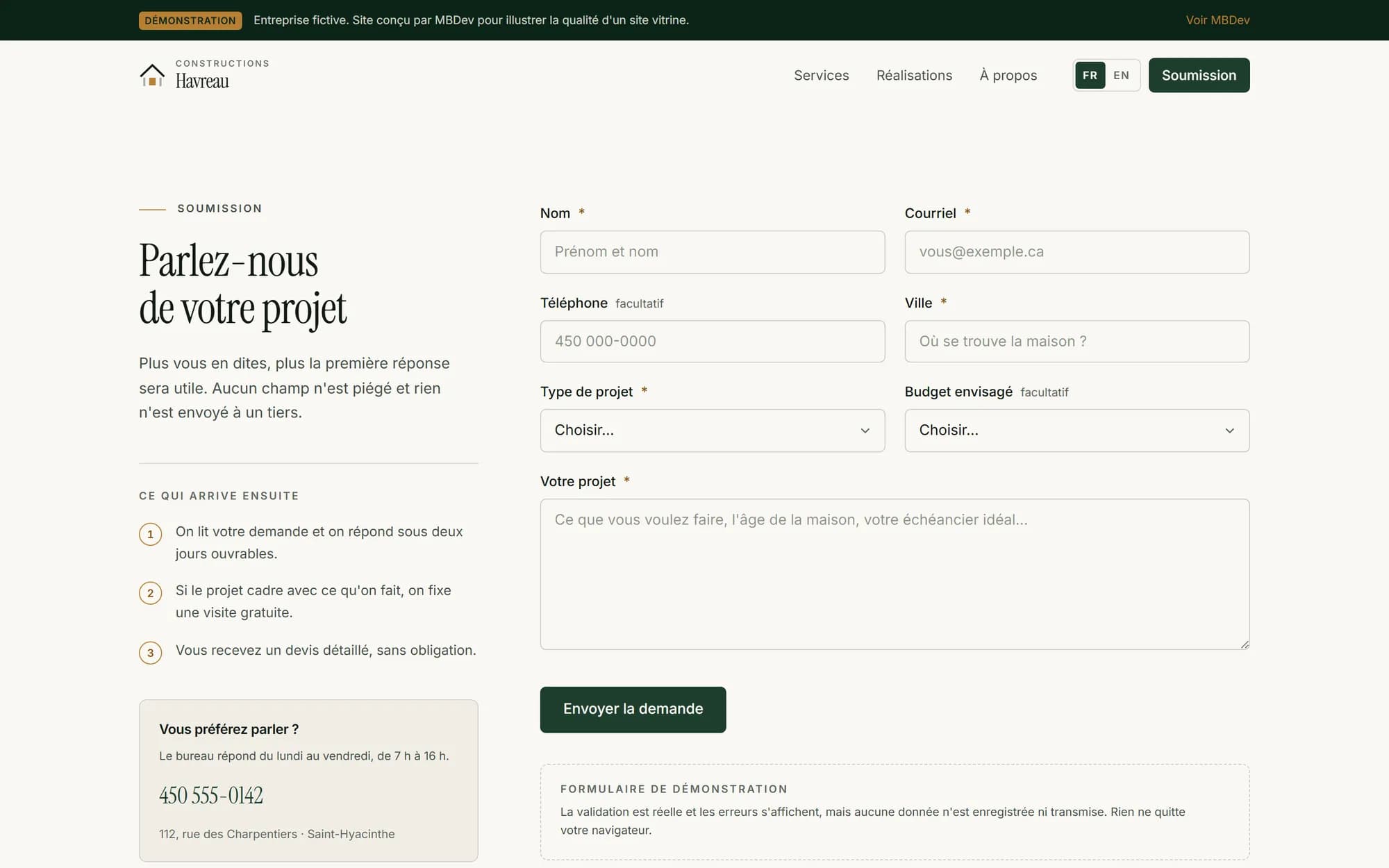Go to Réalisations page
The image size is (1389, 868).
914,75
